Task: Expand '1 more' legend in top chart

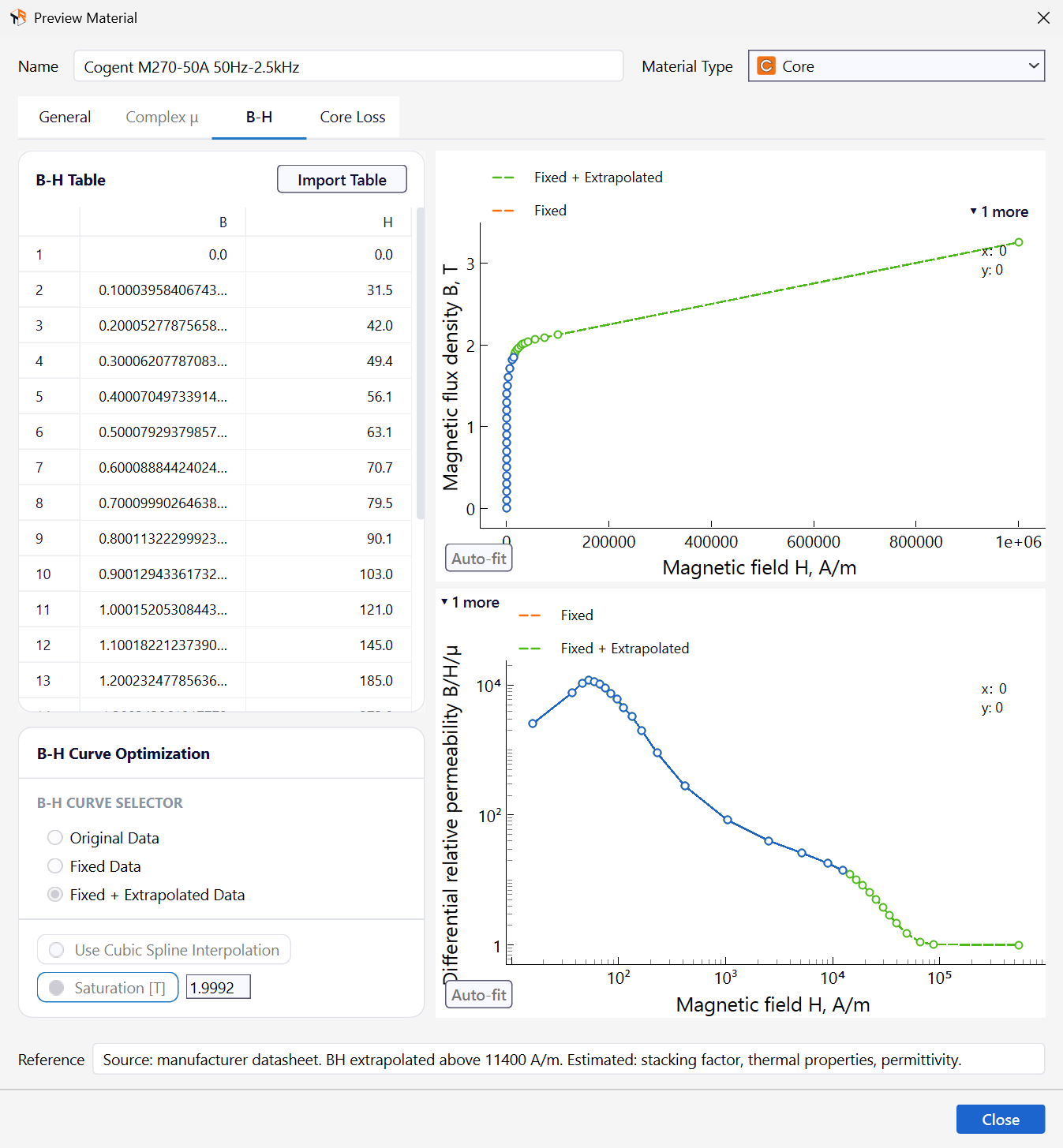Action: point(999,211)
